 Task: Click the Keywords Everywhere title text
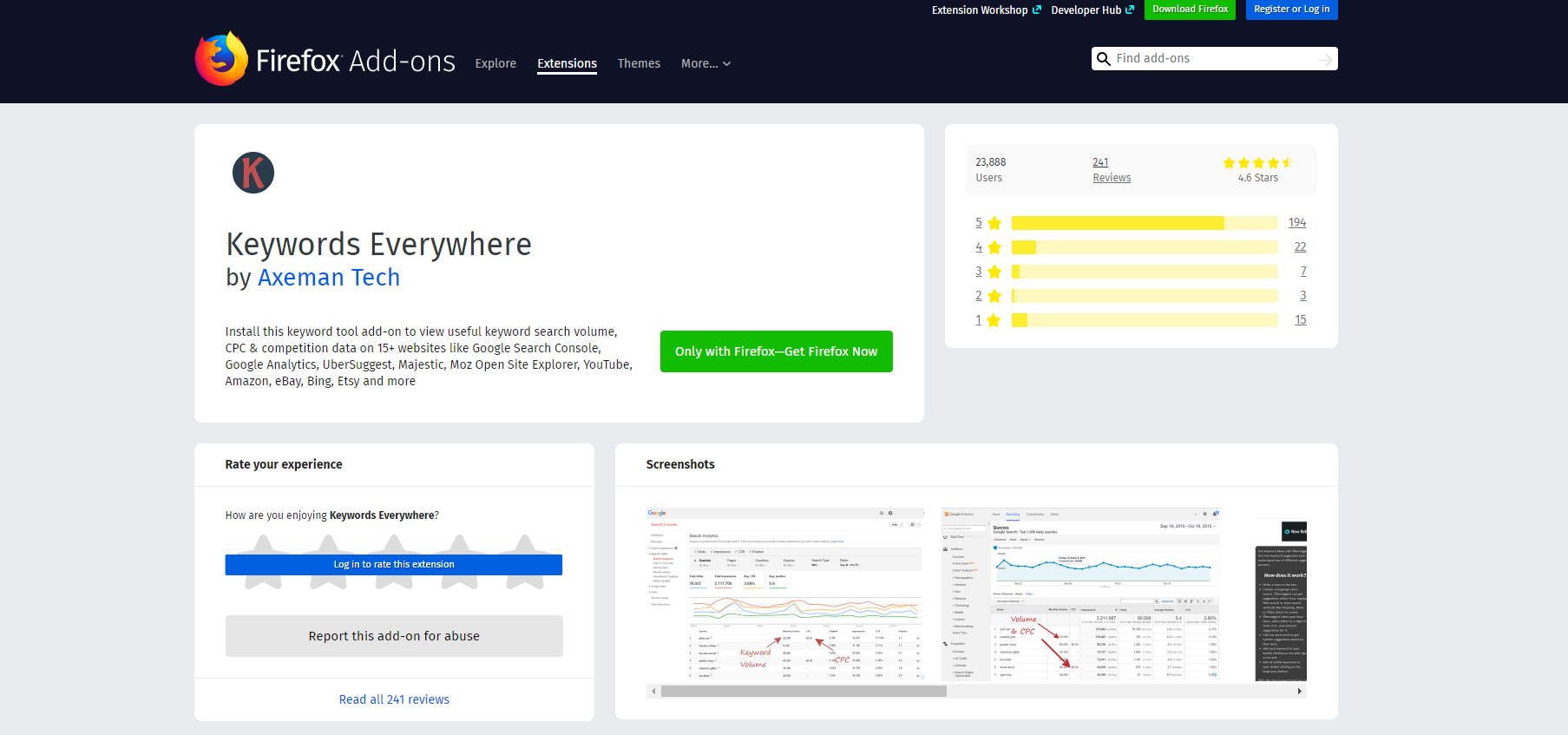click(x=378, y=244)
